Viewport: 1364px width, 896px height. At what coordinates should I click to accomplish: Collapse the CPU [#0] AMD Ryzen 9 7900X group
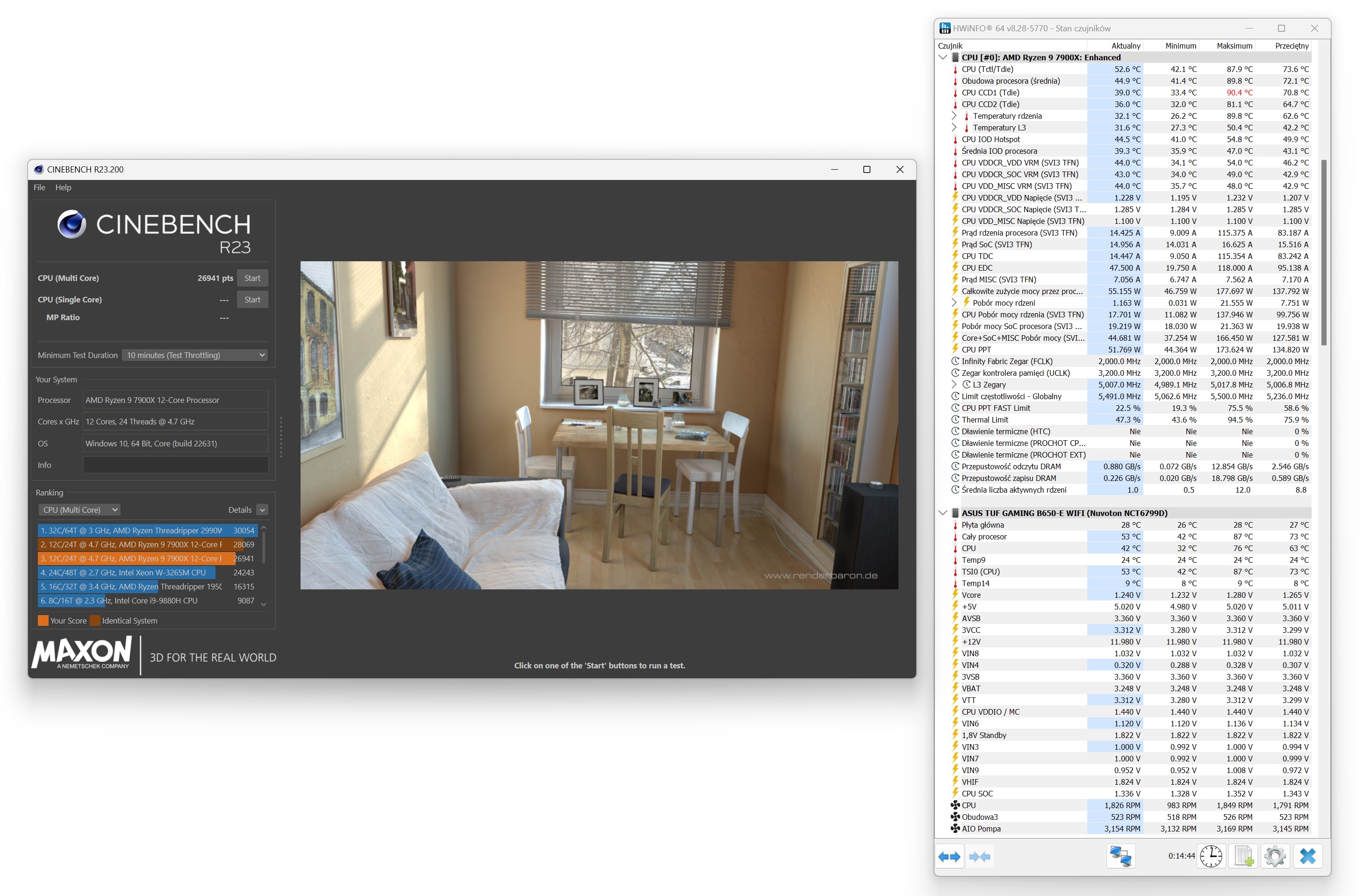[x=943, y=57]
